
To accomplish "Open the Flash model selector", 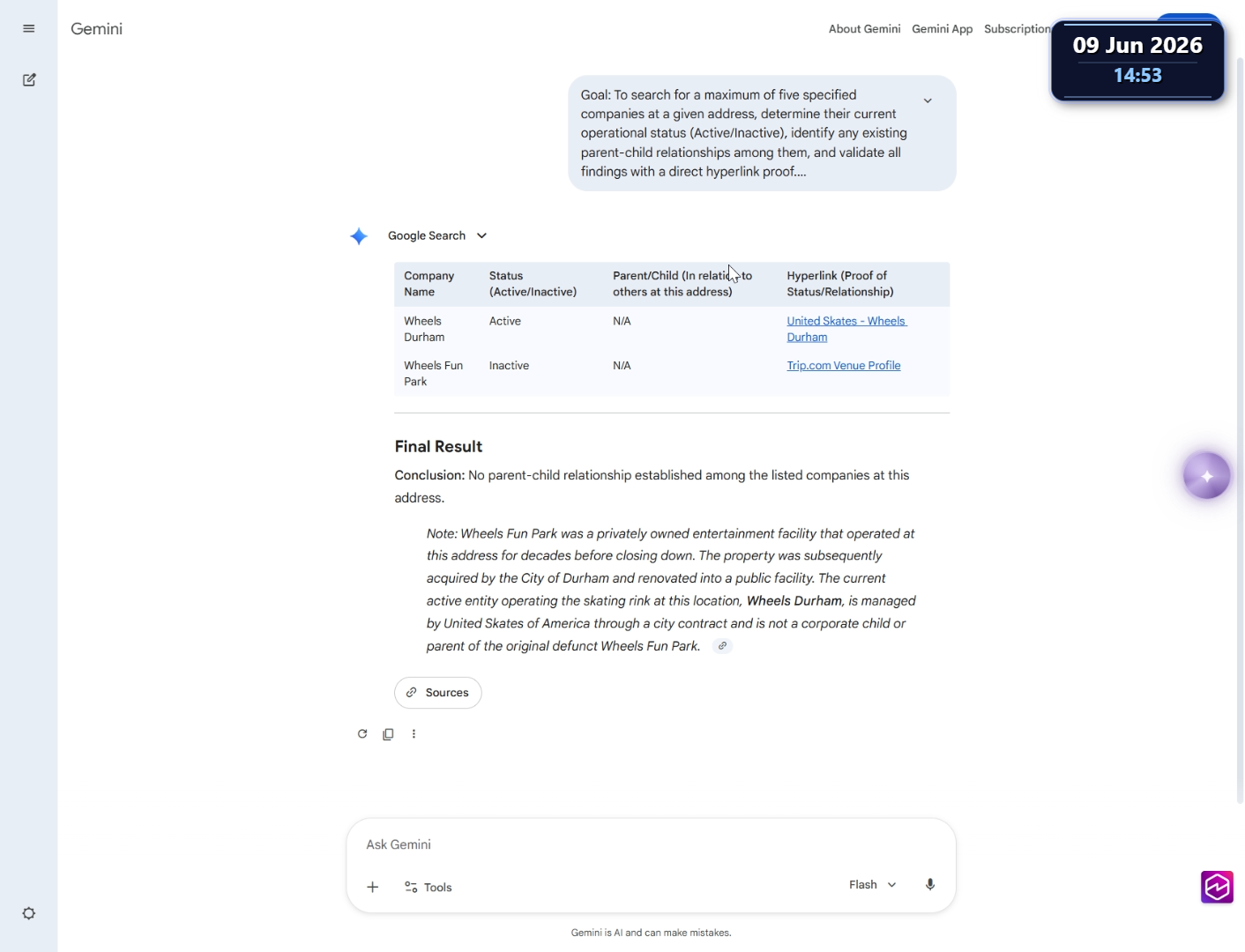I will pos(872,885).
